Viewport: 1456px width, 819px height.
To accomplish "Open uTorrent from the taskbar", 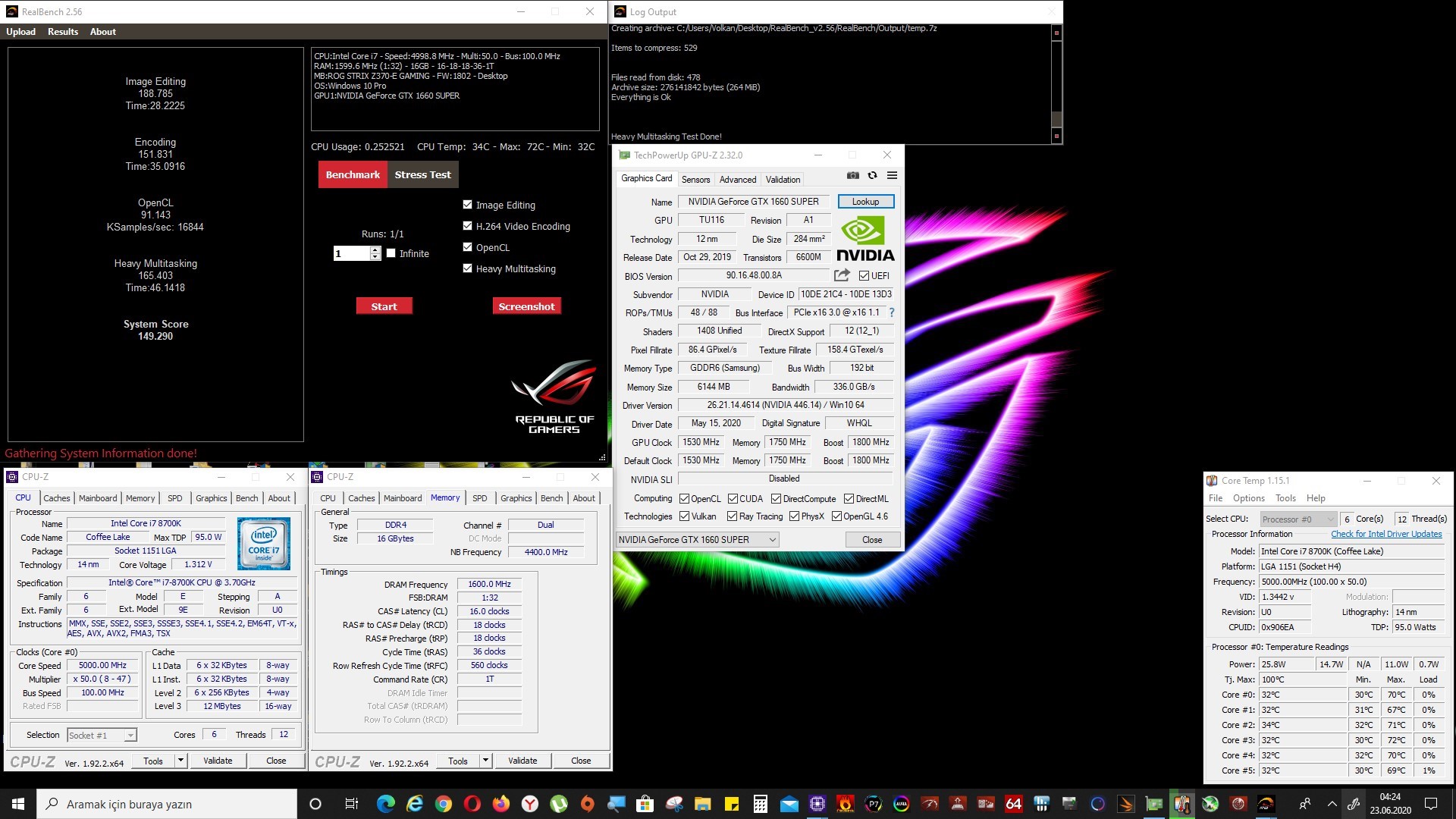I will 558,804.
